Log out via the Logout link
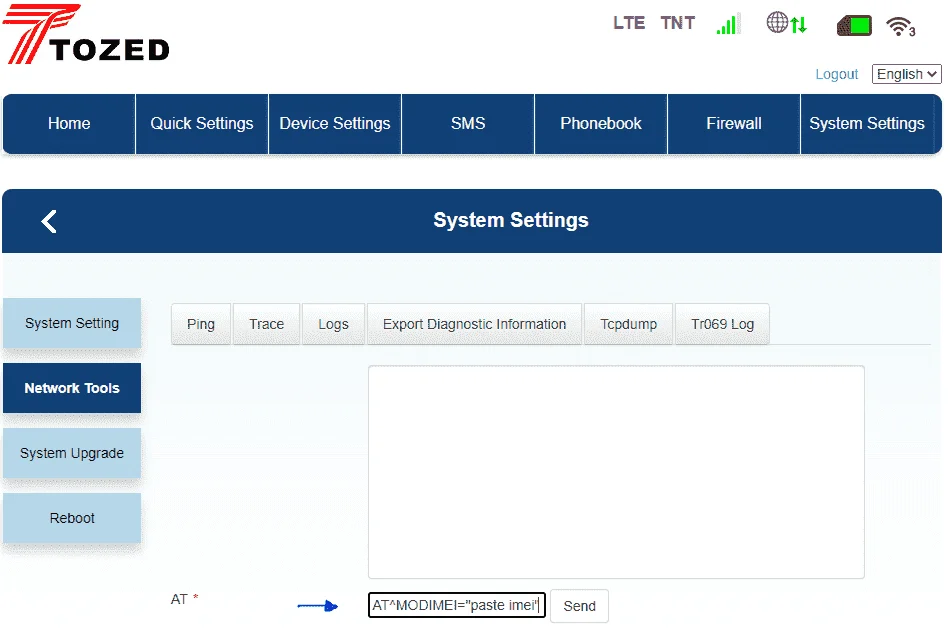The height and width of the screenshot is (637, 950). 836,74
